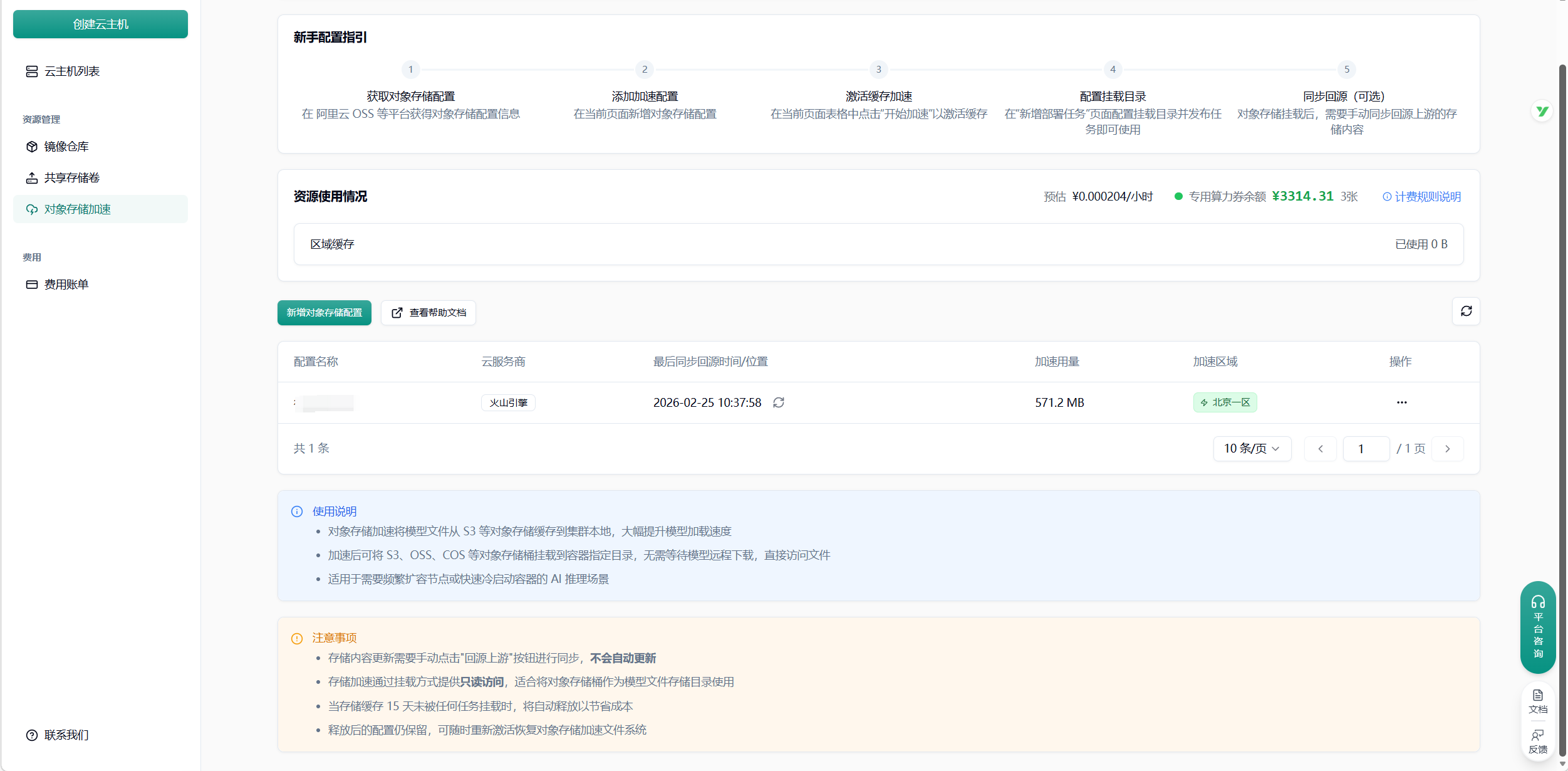Image resolution: width=1568 pixels, height=771 pixels.
Task: Click the 联系我们 help icon
Action: 32,735
